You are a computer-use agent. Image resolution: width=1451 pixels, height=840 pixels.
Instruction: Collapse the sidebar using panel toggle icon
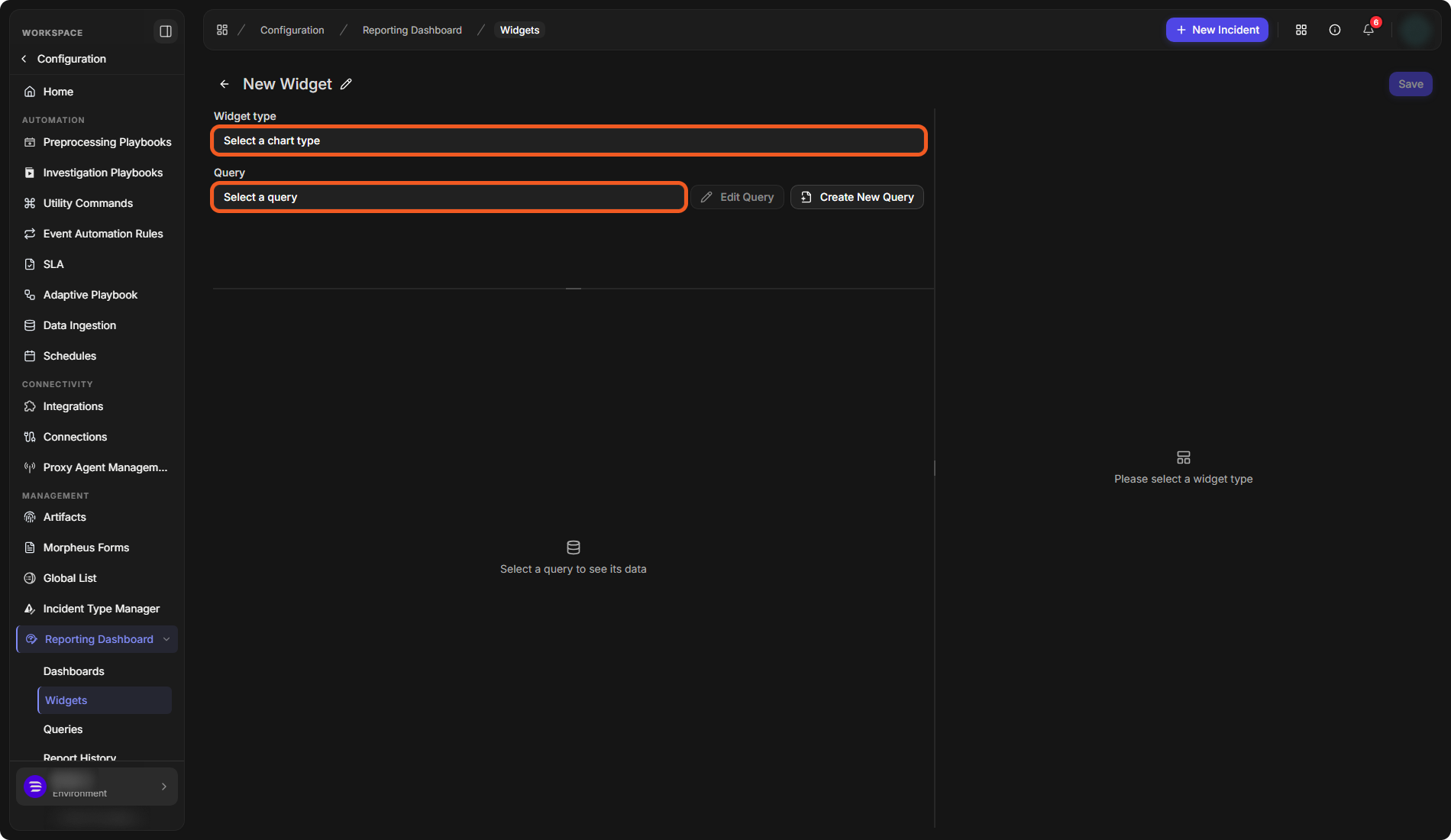click(165, 31)
